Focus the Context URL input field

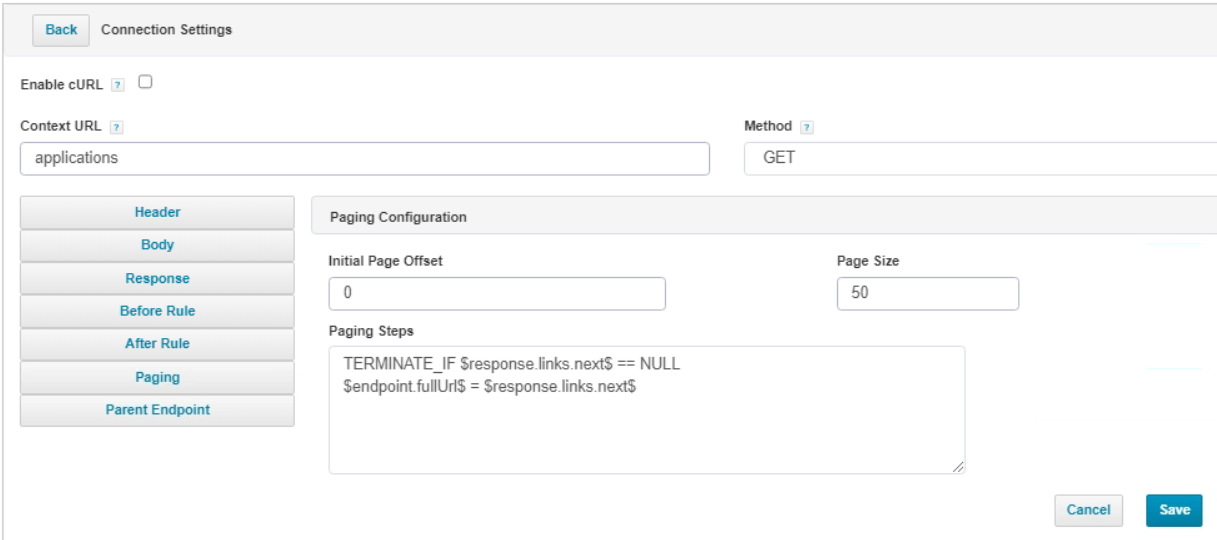(364, 158)
